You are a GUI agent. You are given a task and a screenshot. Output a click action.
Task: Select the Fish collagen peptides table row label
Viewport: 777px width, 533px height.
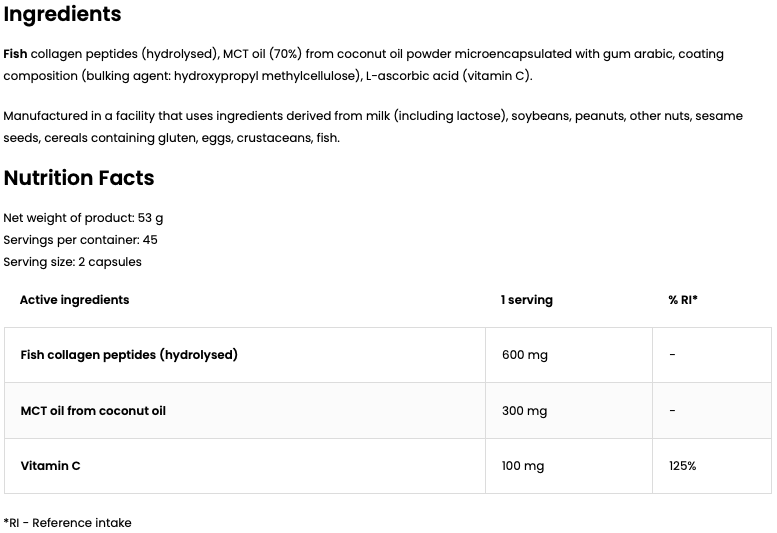pos(129,355)
